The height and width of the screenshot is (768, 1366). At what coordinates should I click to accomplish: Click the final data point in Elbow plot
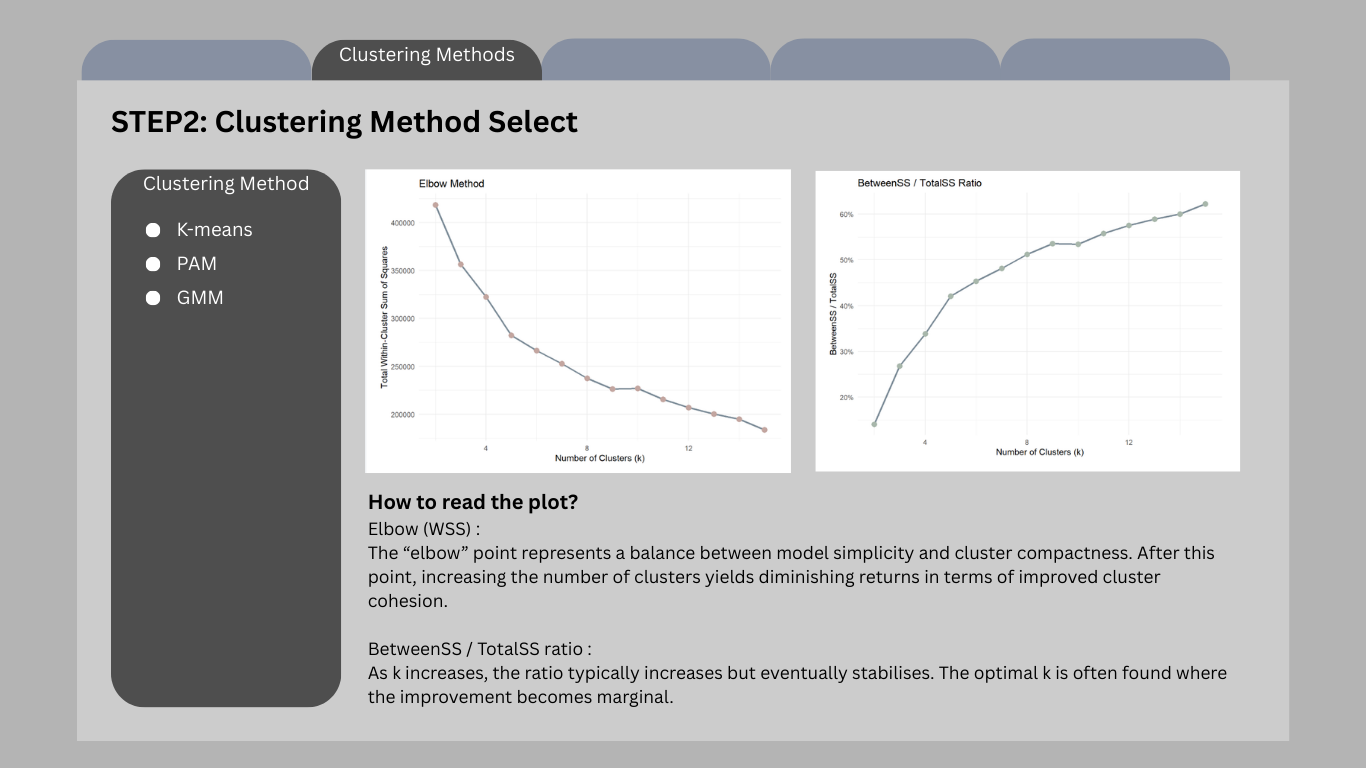tap(764, 430)
